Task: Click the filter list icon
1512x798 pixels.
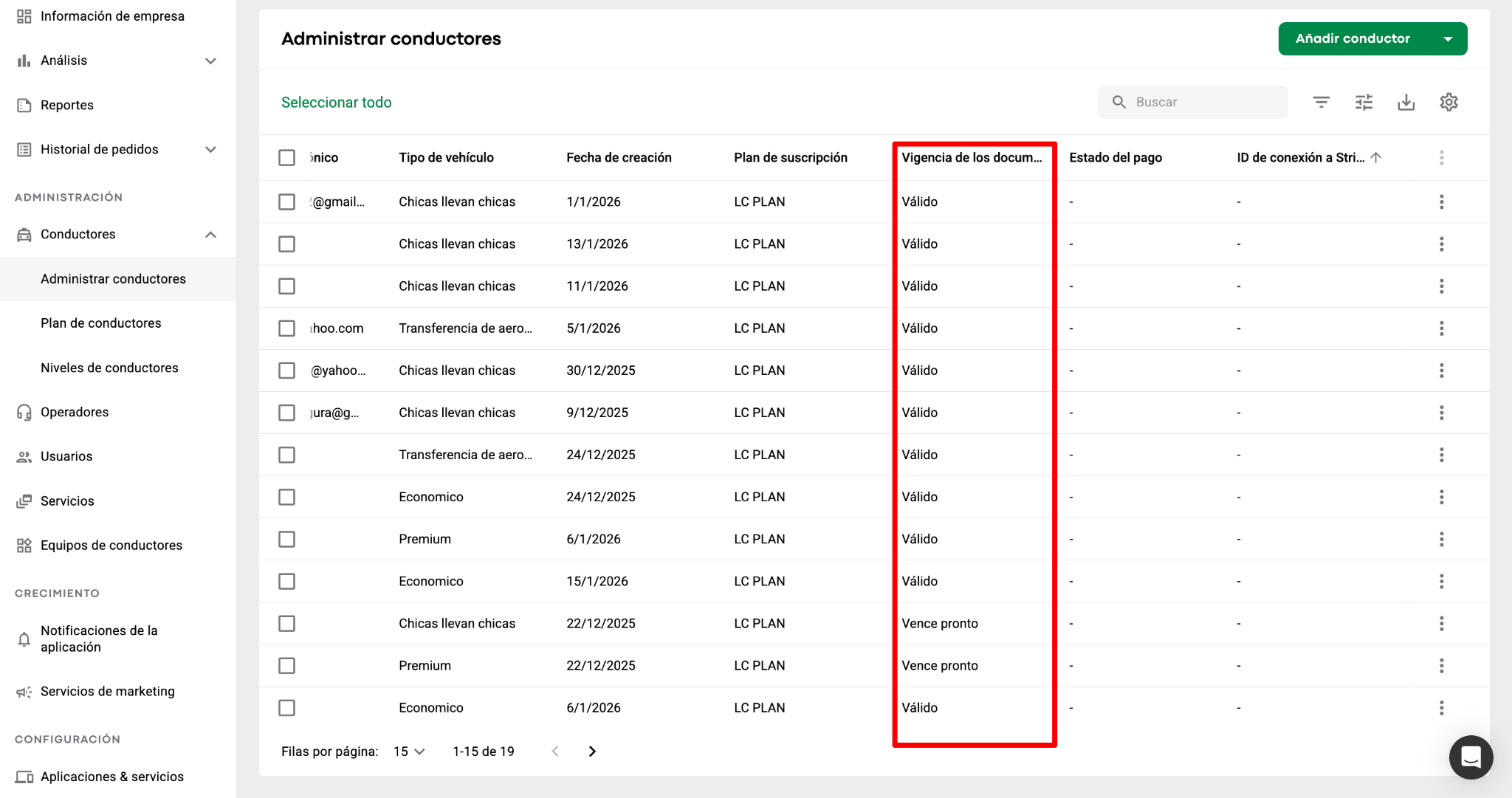Action: point(1321,102)
